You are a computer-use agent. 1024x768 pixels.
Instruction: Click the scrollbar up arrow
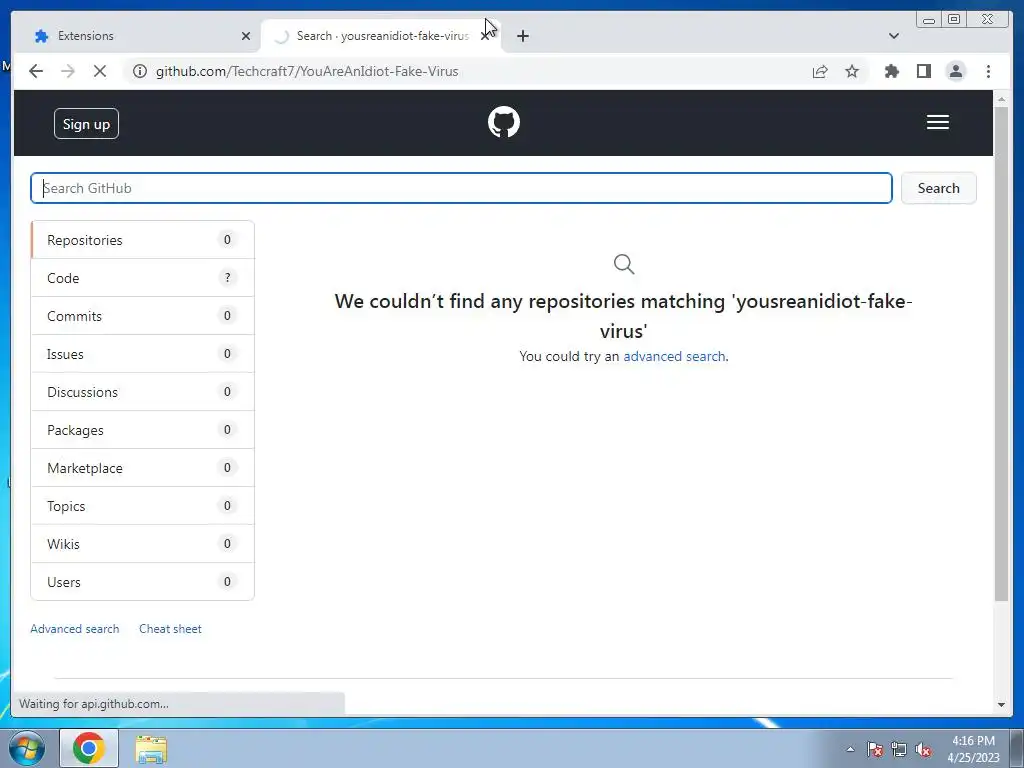pos(1001,99)
